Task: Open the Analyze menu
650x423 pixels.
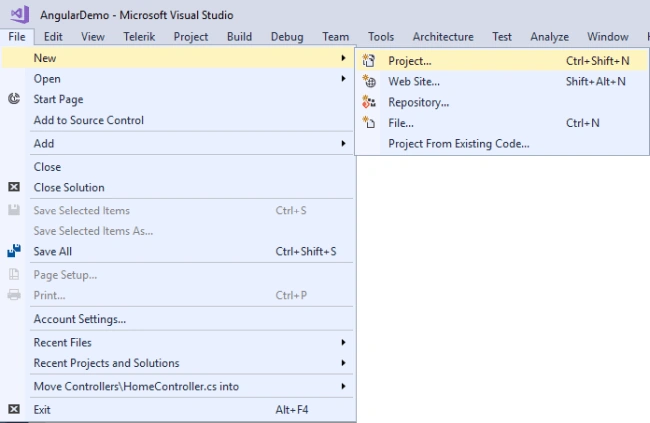Action: pyautogui.click(x=550, y=36)
